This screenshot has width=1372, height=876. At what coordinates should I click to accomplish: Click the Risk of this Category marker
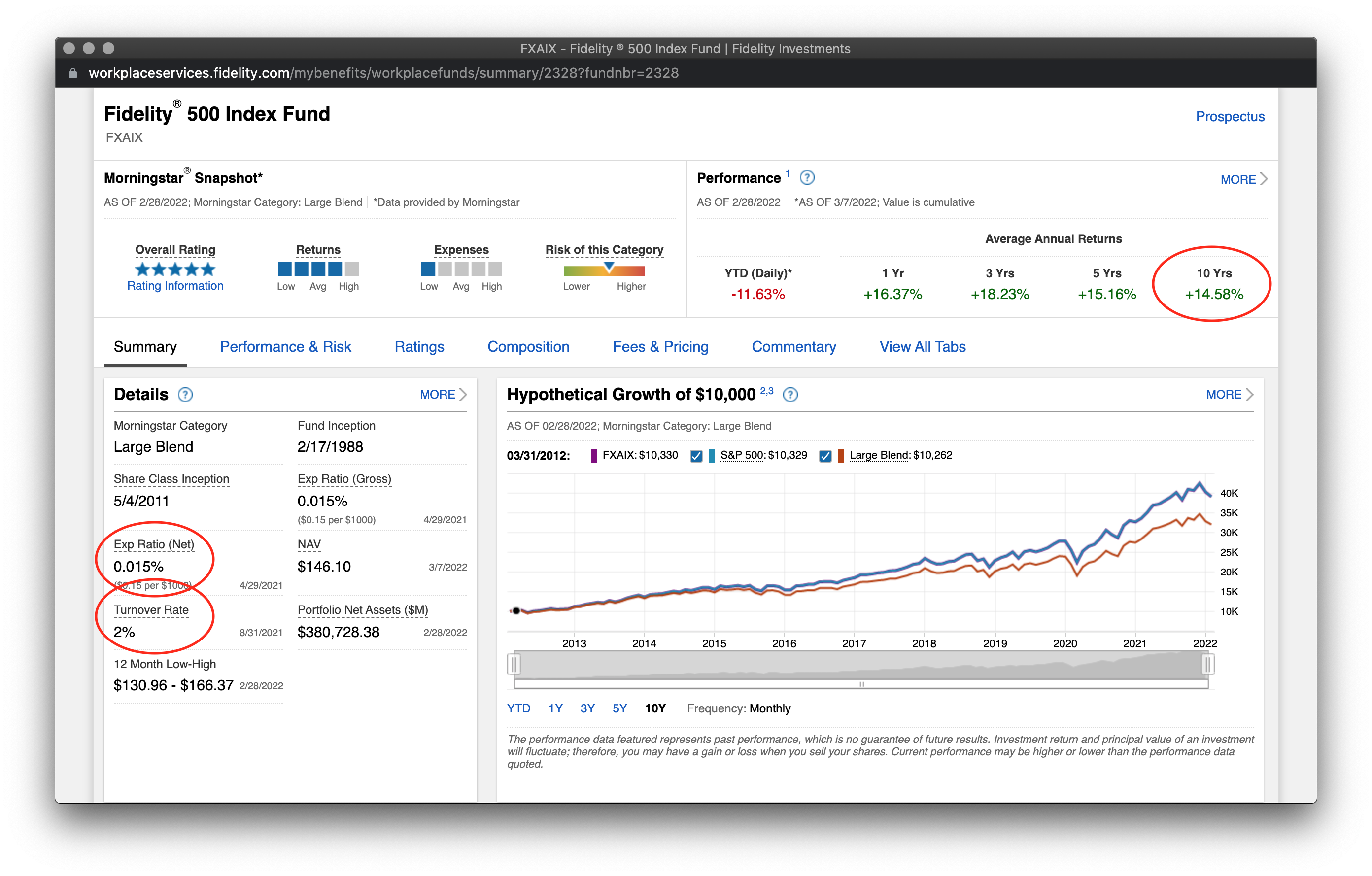tap(609, 267)
